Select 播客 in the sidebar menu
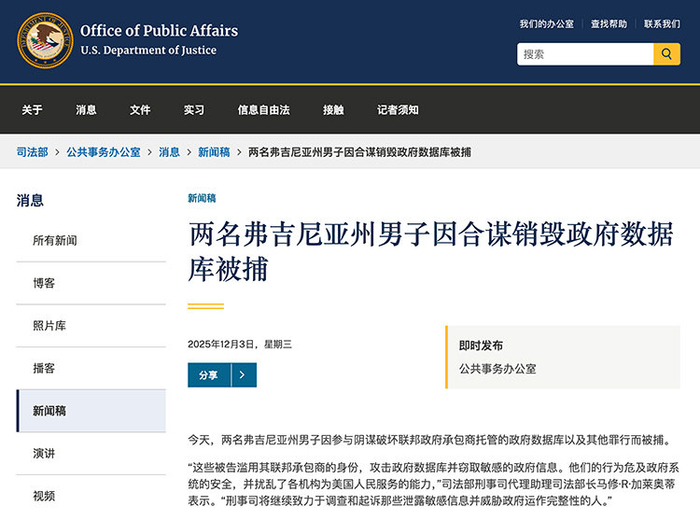 pyautogui.click(x=44, y=368)
